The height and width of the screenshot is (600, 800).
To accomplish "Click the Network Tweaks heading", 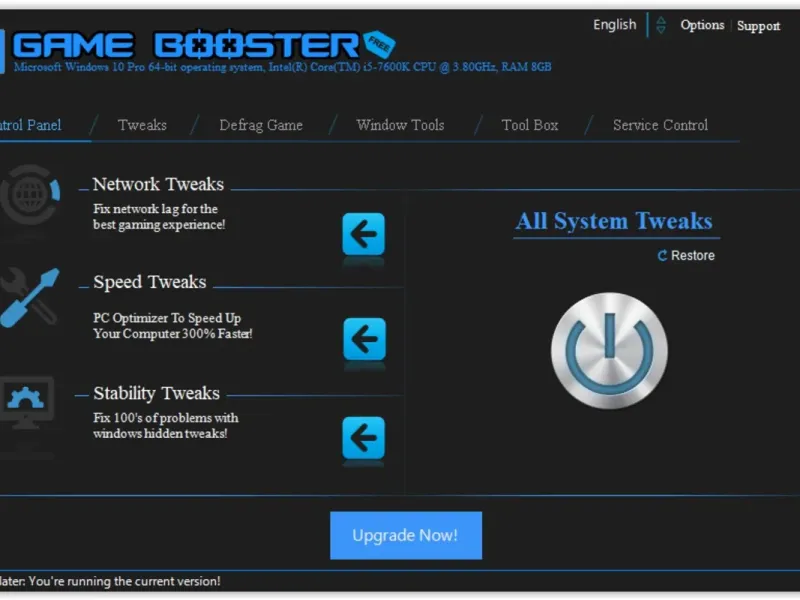I will click(x=158, y=184).
